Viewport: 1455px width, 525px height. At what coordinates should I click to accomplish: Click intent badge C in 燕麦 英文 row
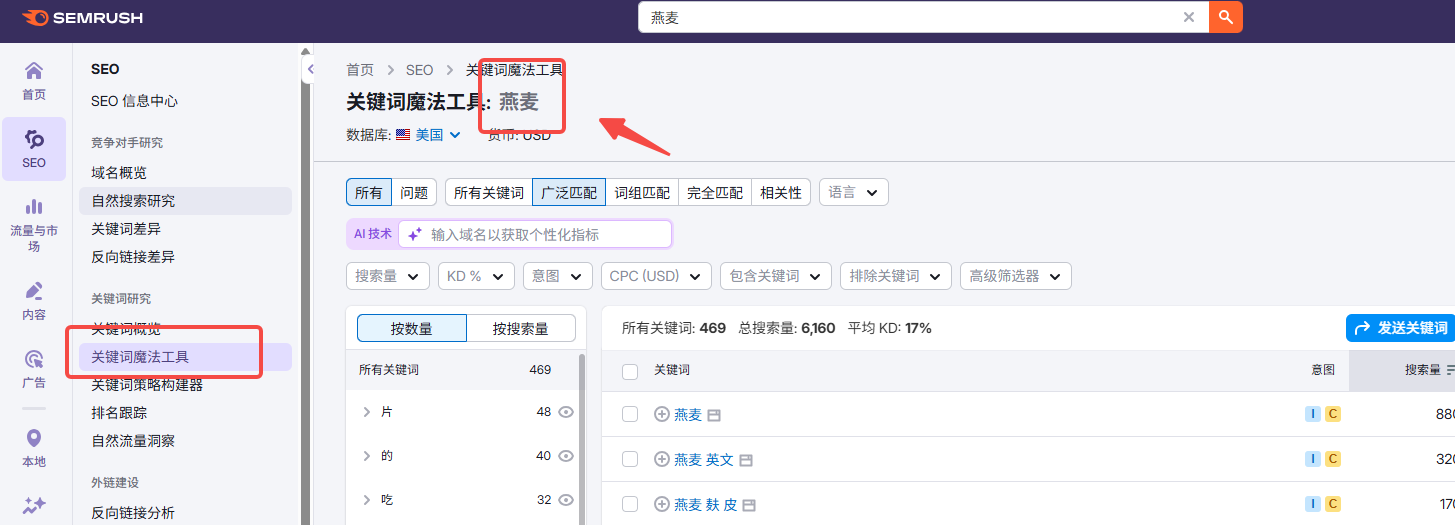pos(1333,459)
